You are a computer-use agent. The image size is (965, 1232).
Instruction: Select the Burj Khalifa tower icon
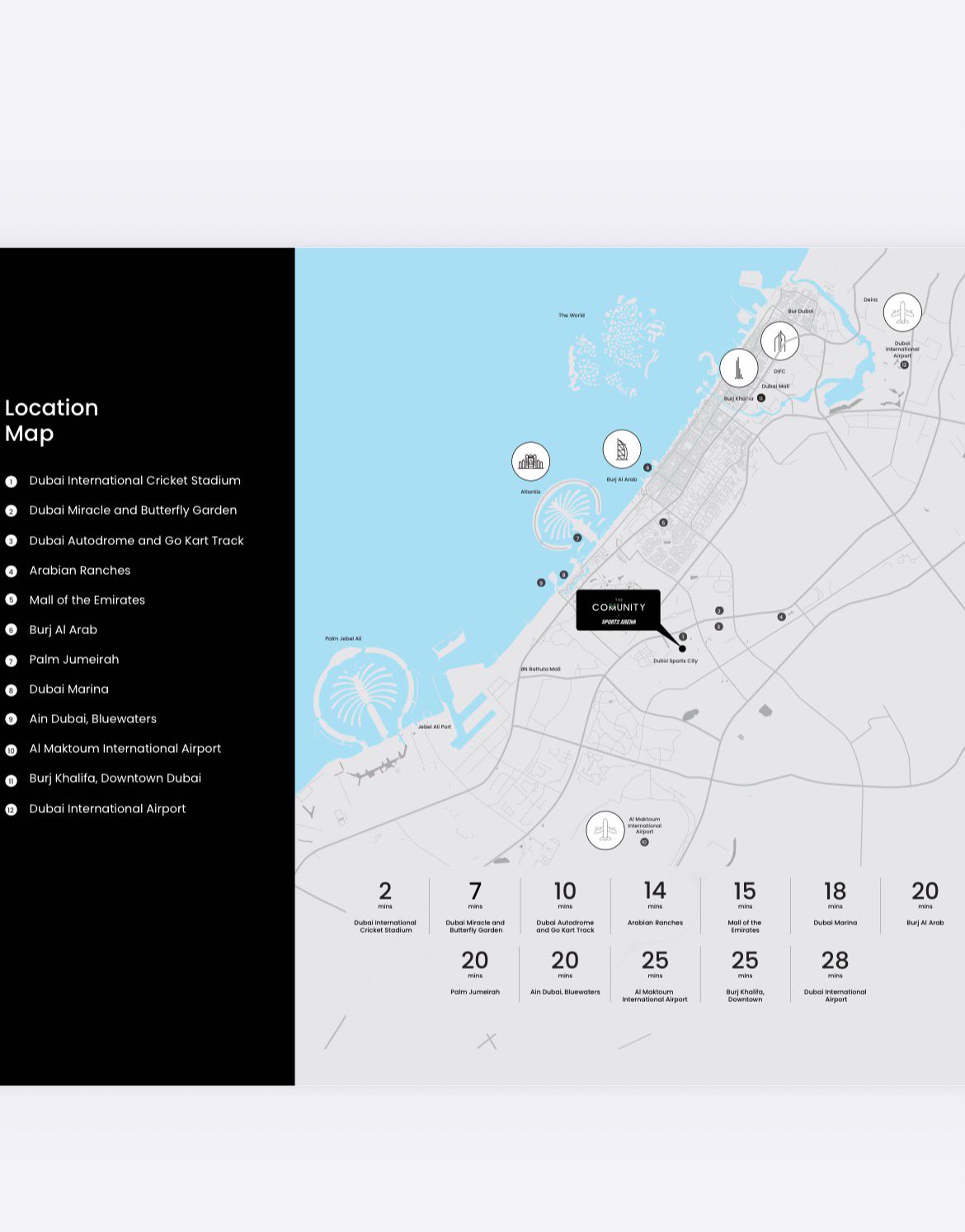tap(738, 368)
